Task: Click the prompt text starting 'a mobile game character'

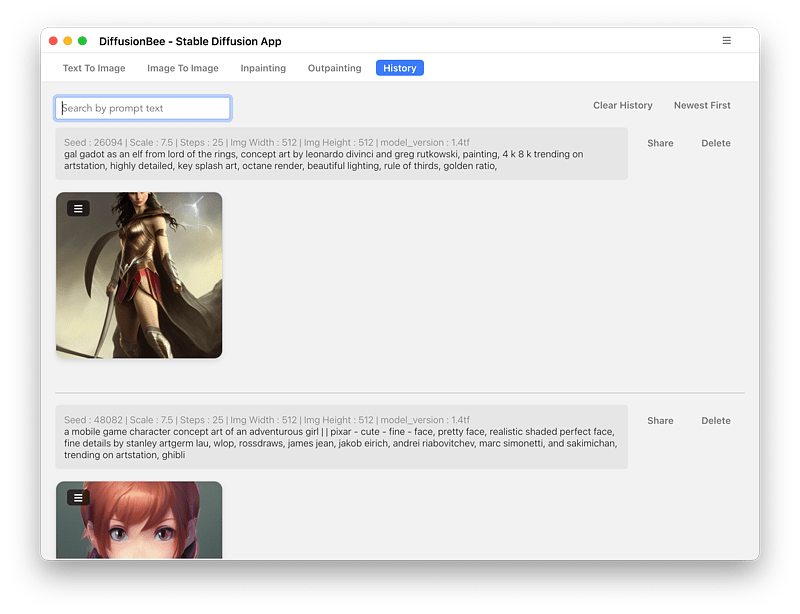Action: pos(340,443)
